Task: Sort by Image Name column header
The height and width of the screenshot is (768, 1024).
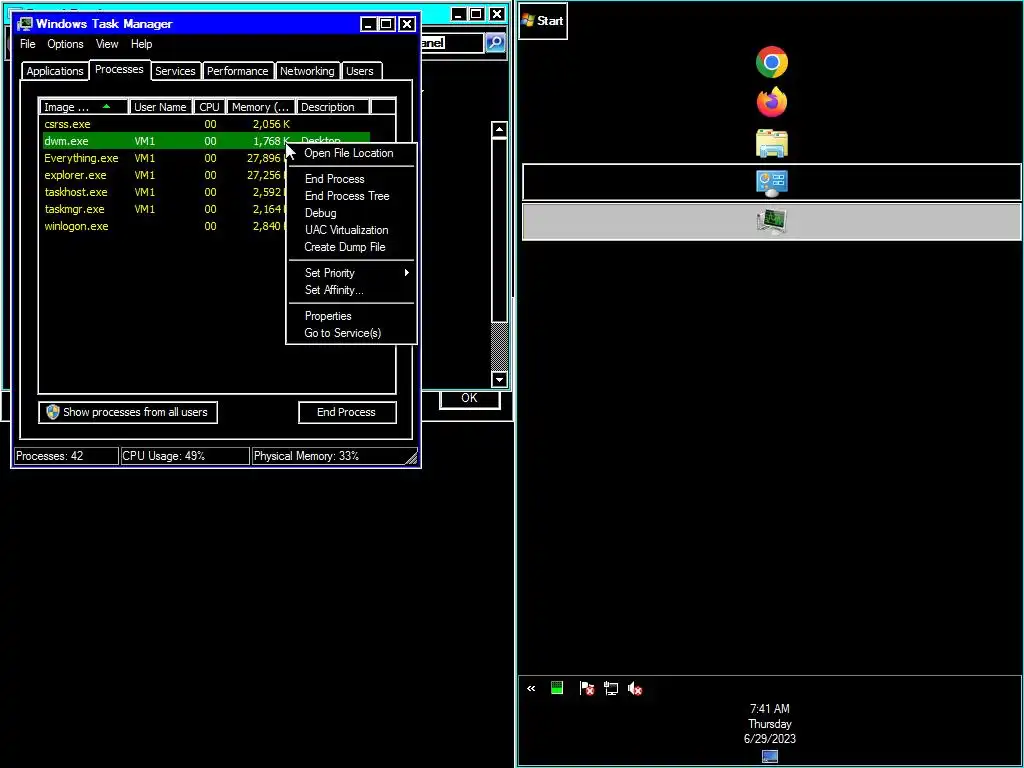Action: click(84, 107)
